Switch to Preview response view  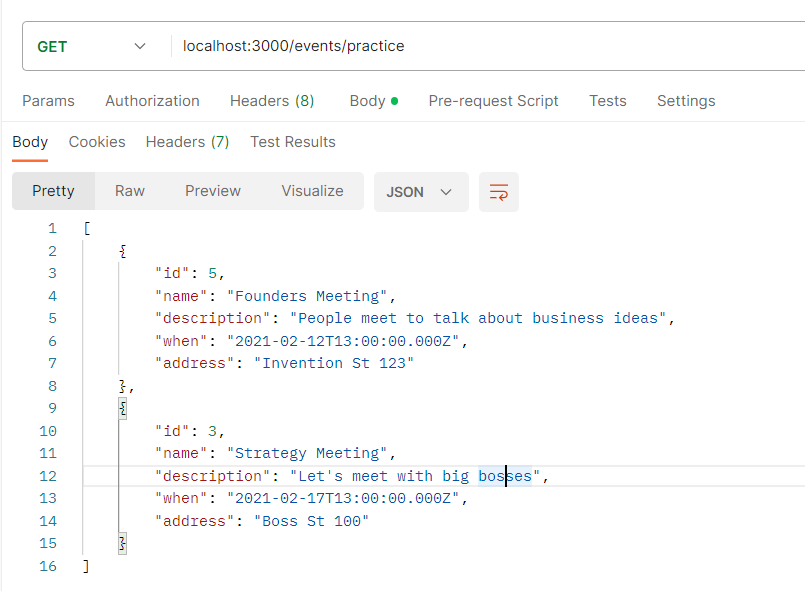(213, 191)
